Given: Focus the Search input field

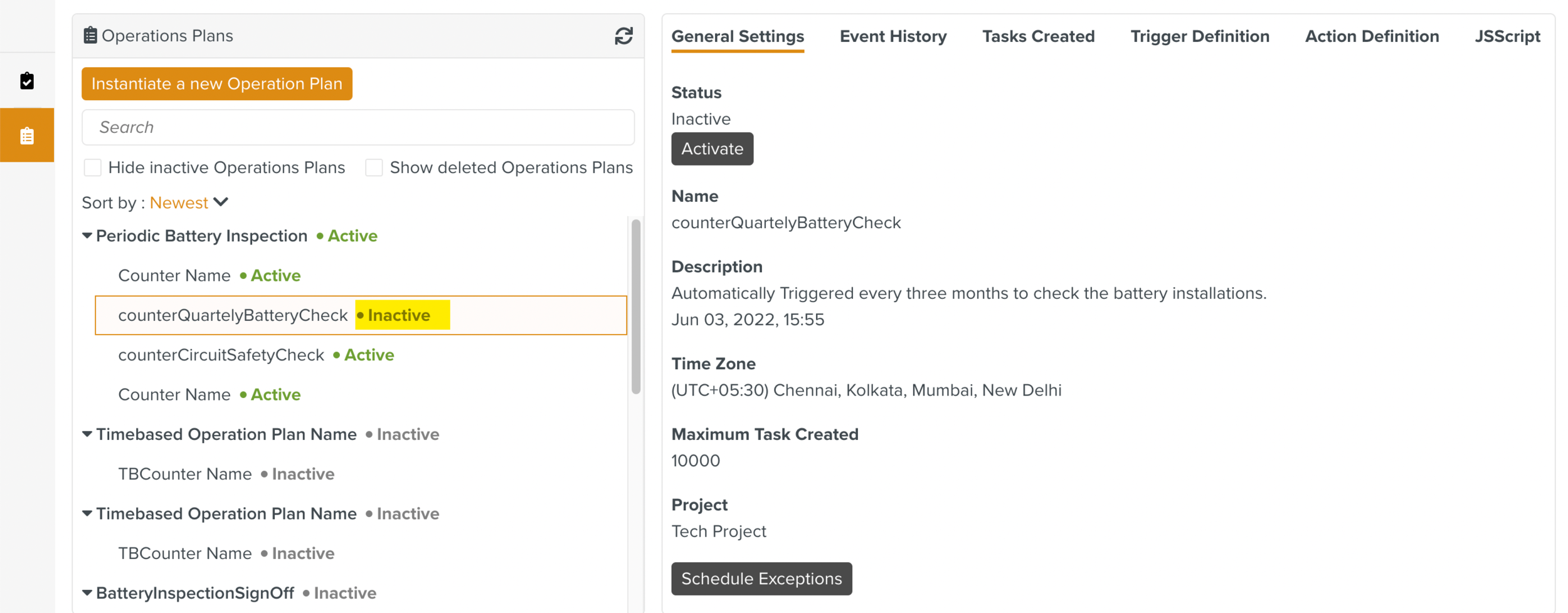Looking at the screenshot, I should pos(358,127).
